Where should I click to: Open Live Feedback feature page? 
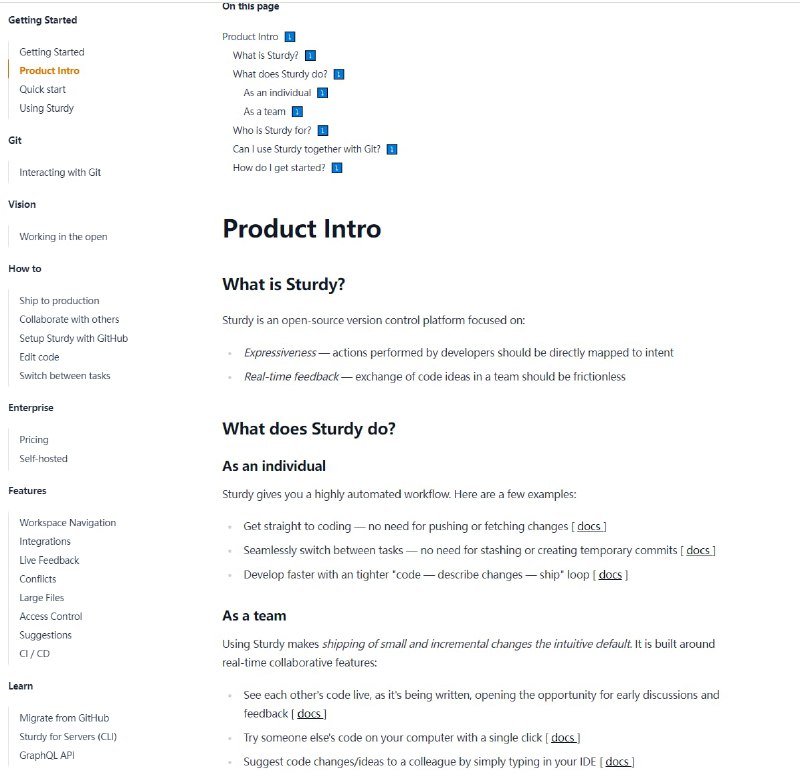[x=49, y=560]
